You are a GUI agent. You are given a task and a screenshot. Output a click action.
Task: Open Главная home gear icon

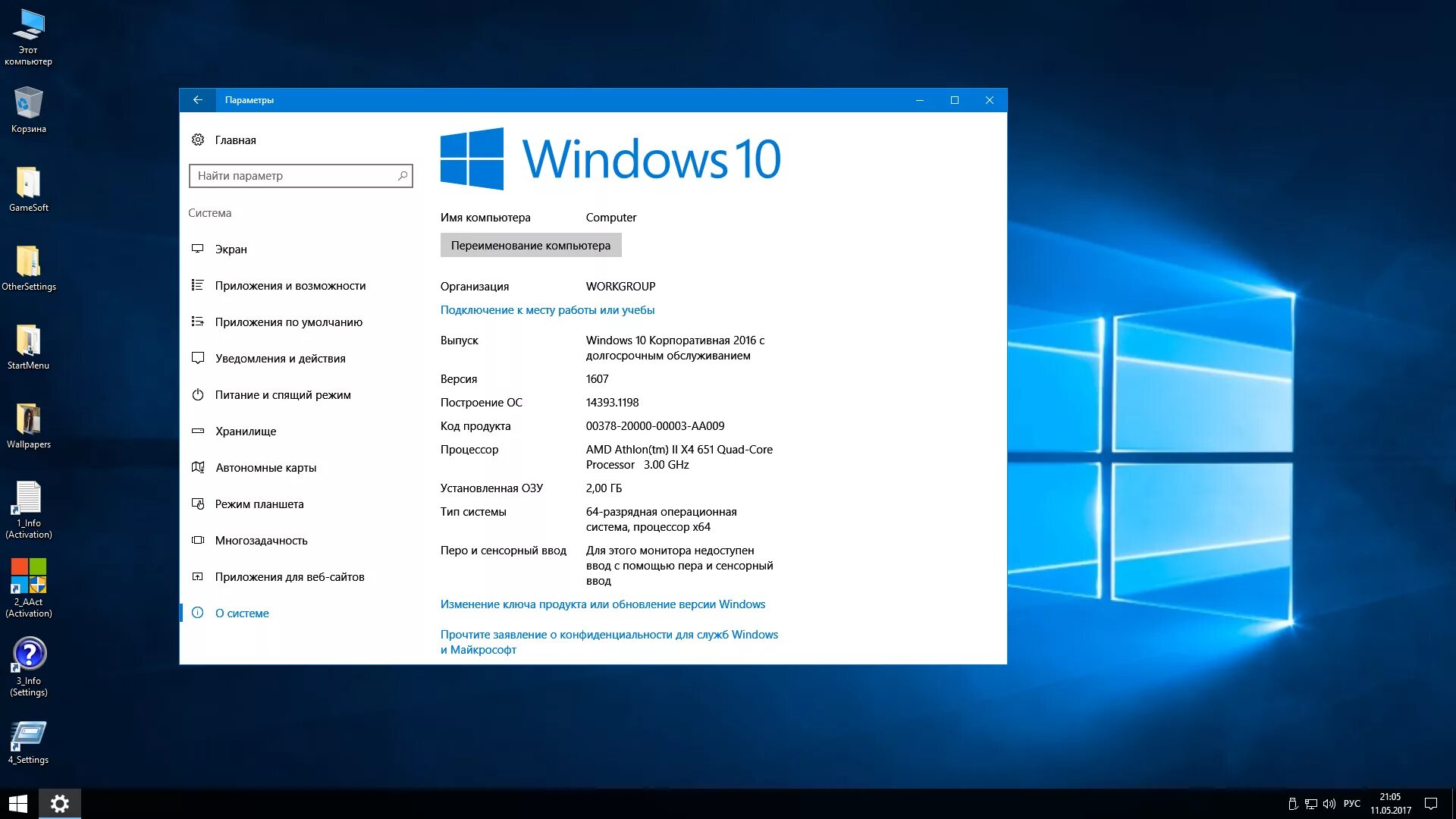pos(198,140)
